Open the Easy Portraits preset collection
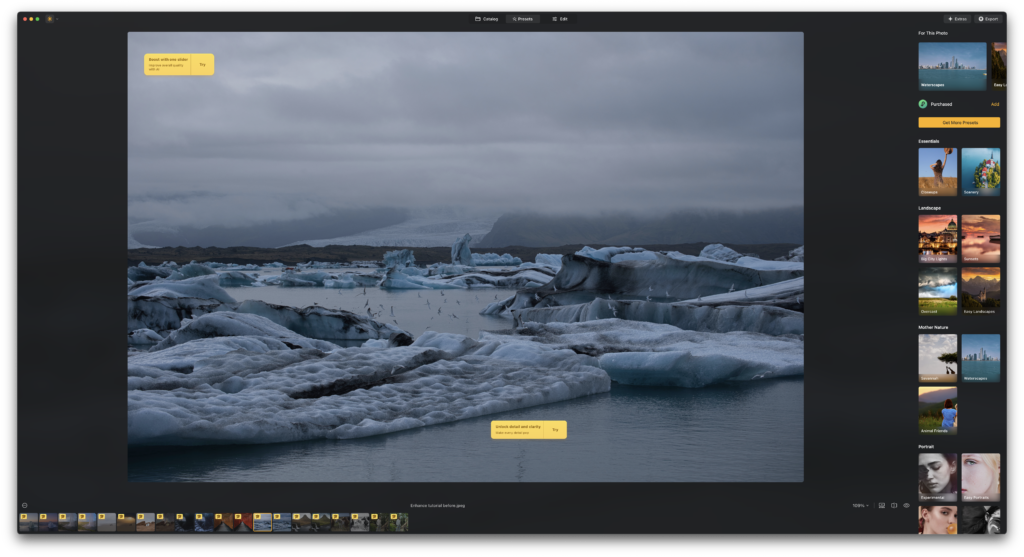This screenshot has height=557, width=1024. coord(980,477)
